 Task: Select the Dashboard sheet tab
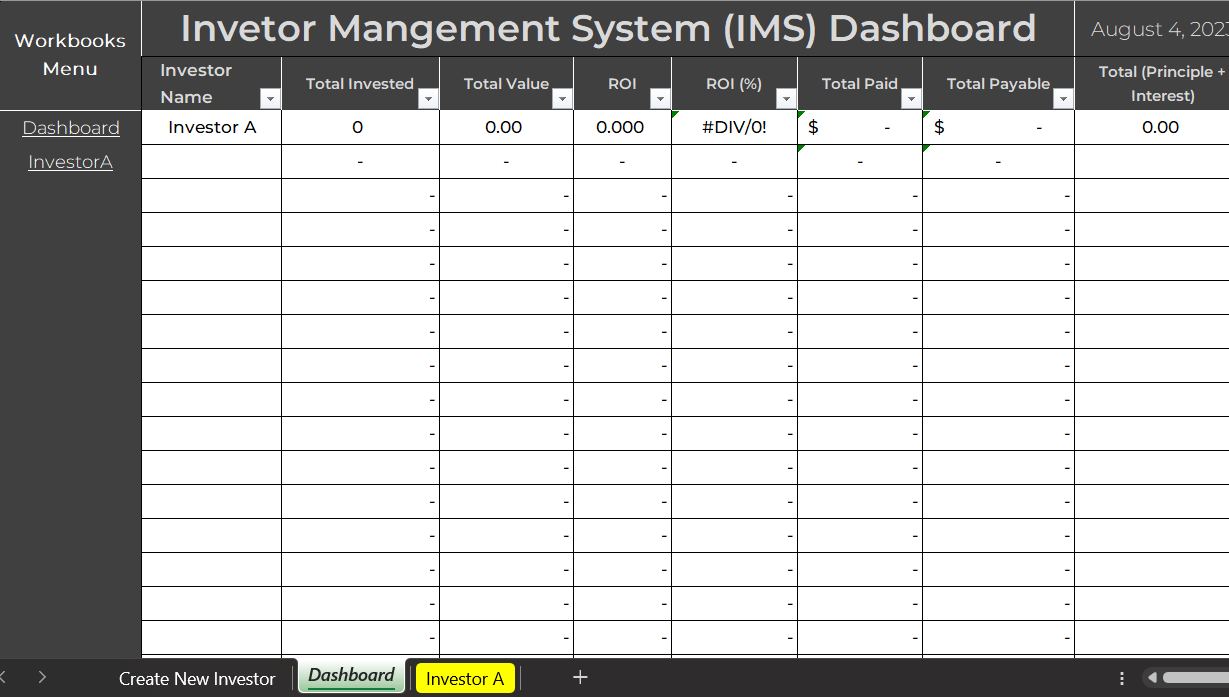click(351, 676)
